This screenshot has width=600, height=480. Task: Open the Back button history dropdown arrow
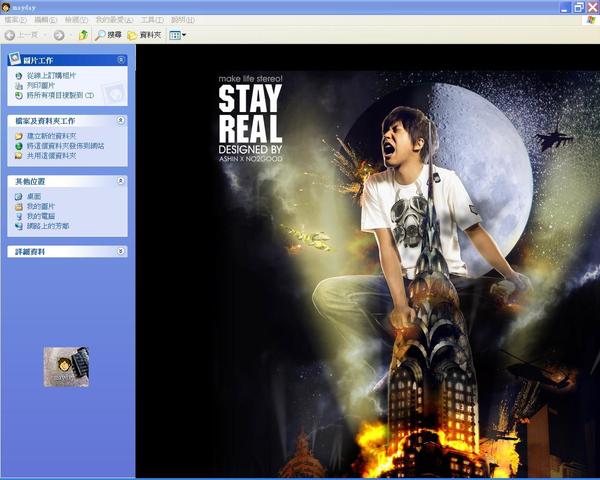[x=45, y=35]
